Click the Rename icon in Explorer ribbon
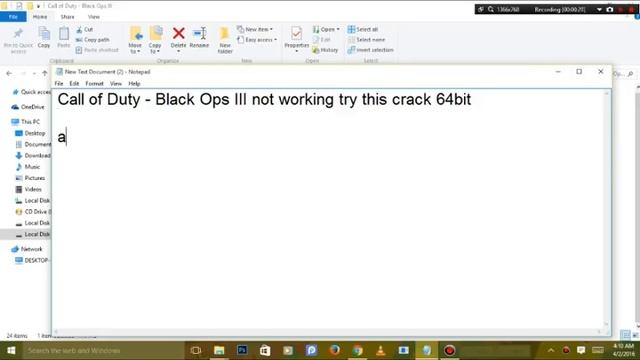Screen dimensions: 640x360 [199, 38]
